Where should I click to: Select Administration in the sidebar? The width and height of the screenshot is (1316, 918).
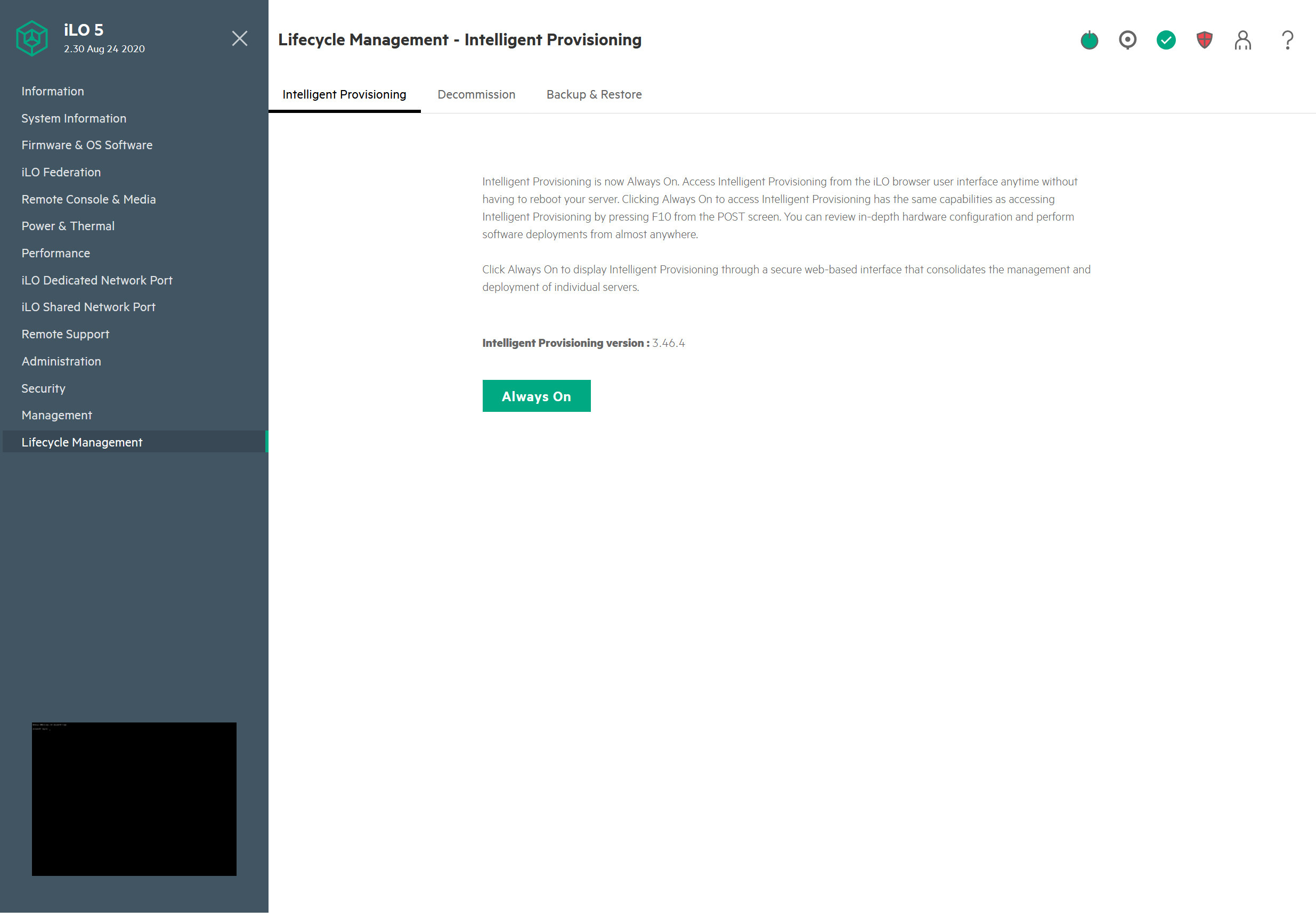pyautogui.click(x=61, y=361)
